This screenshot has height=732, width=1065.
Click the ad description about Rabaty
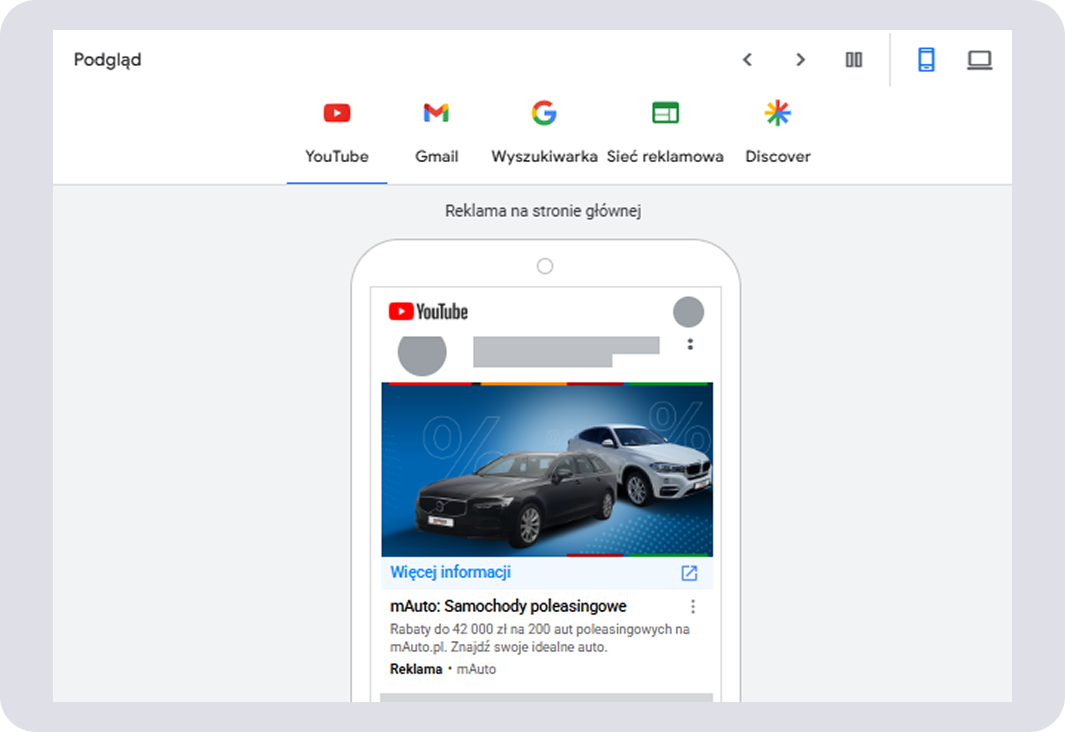[539, 638]
